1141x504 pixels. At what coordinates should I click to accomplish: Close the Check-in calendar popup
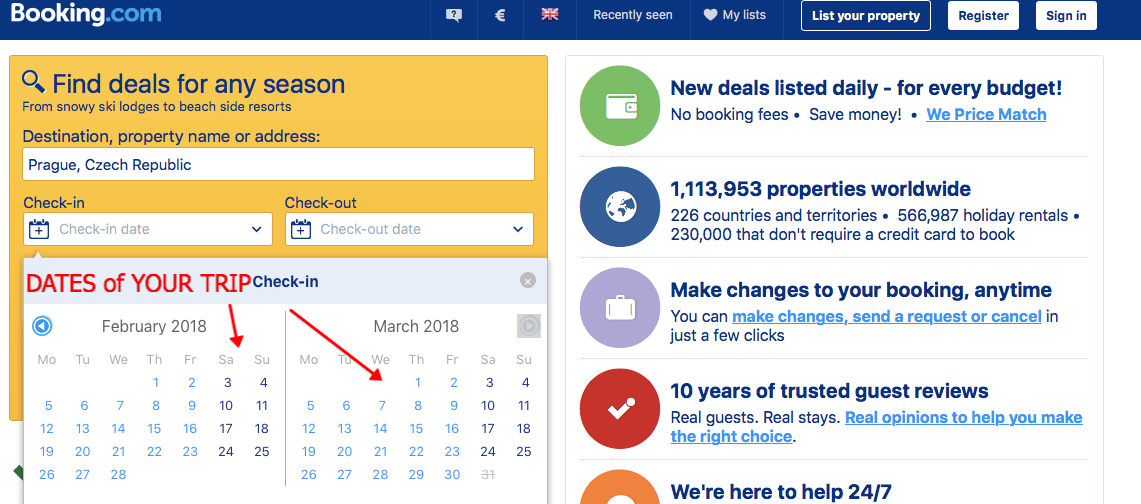(528, 281)
